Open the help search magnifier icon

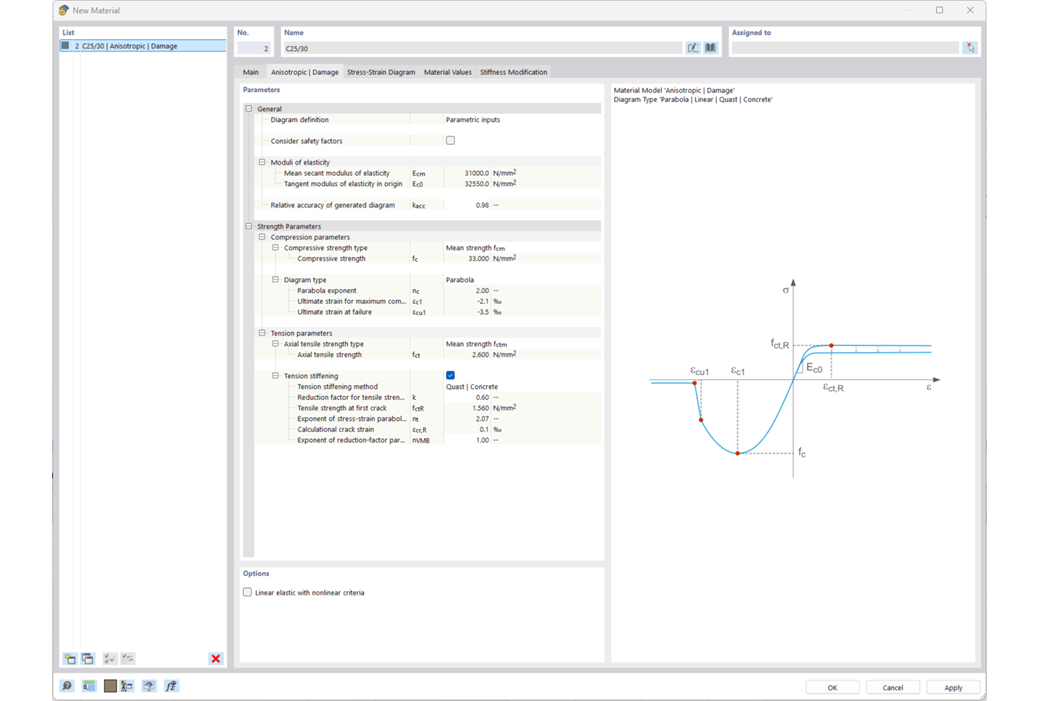coord(67,686)
